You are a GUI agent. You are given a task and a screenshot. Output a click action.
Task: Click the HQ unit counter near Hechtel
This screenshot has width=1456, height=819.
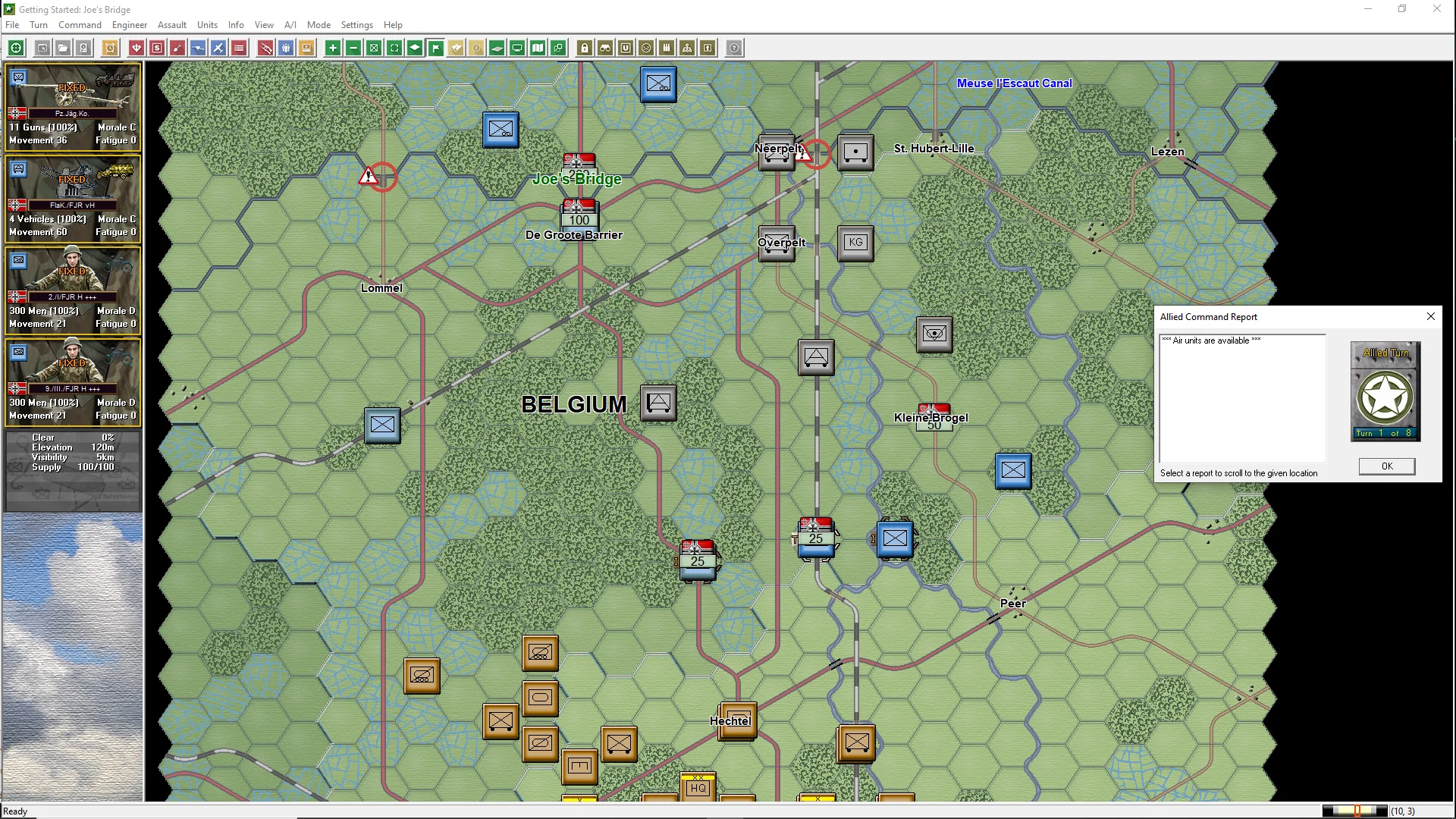click(698, 787)
